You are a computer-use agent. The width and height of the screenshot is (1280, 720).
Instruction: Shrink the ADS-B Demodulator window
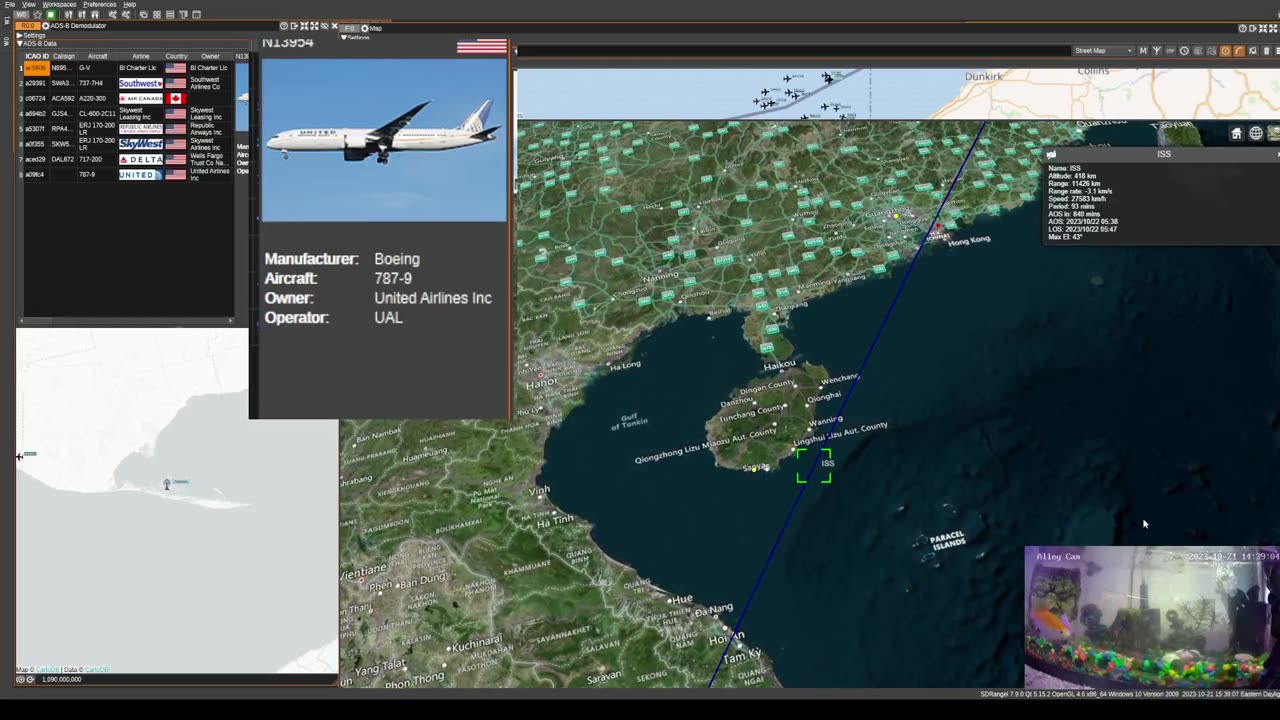304,26
